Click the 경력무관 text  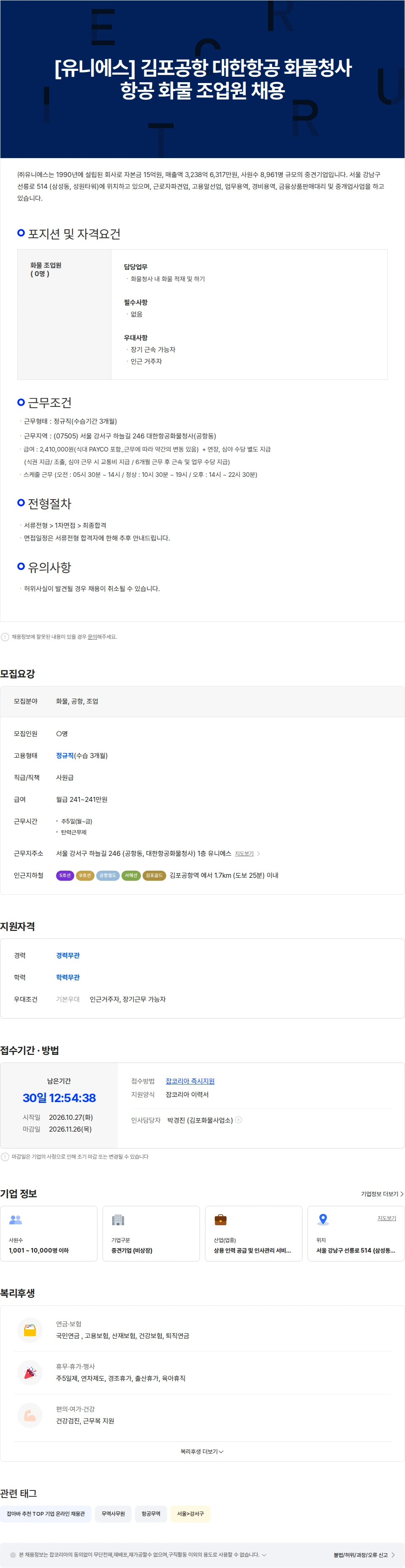[67, 955]
